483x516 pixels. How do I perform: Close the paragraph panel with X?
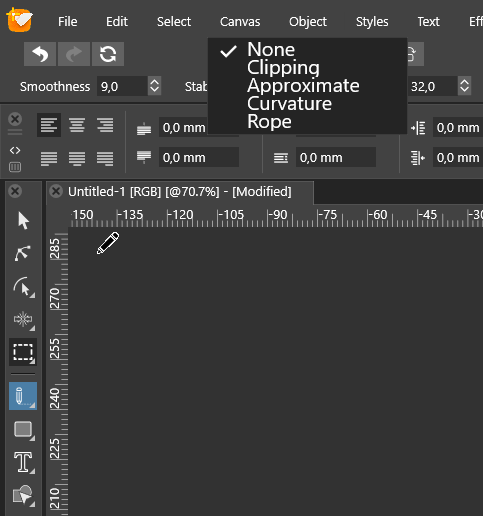tap(15, 119)
